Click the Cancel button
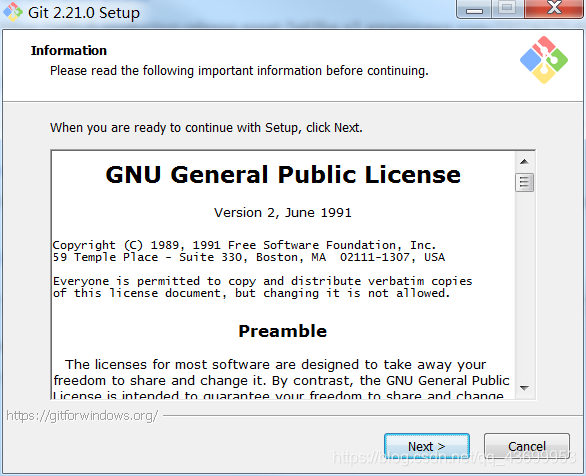The image size is (586, 476). [x=527, y=446]
